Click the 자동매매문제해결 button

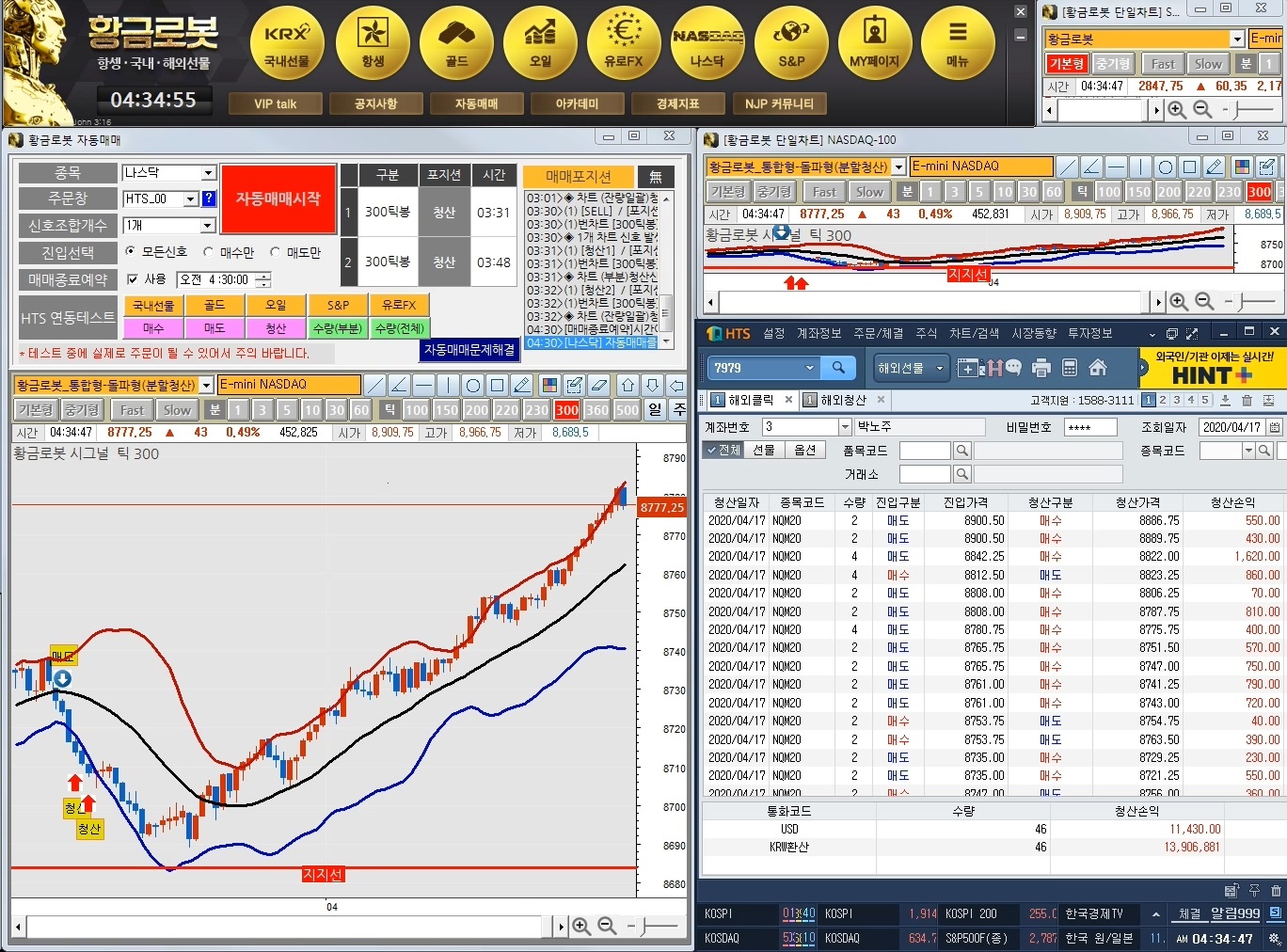469,349
